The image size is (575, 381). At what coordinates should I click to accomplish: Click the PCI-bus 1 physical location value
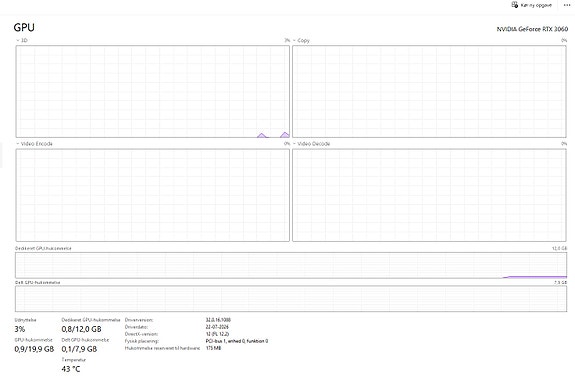point(237,341)
